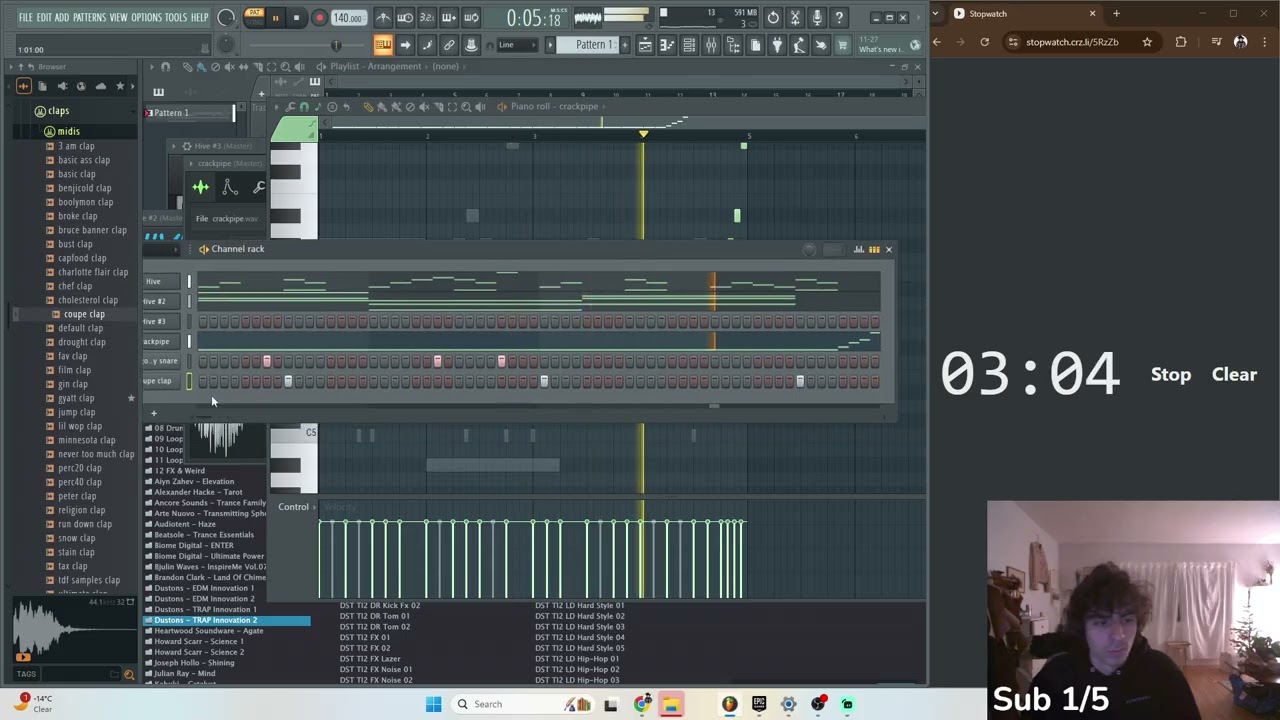Screen dimensions: 1280x720
Task: Select DST TI2 FX Lazer sample
Action: point(370,659)
